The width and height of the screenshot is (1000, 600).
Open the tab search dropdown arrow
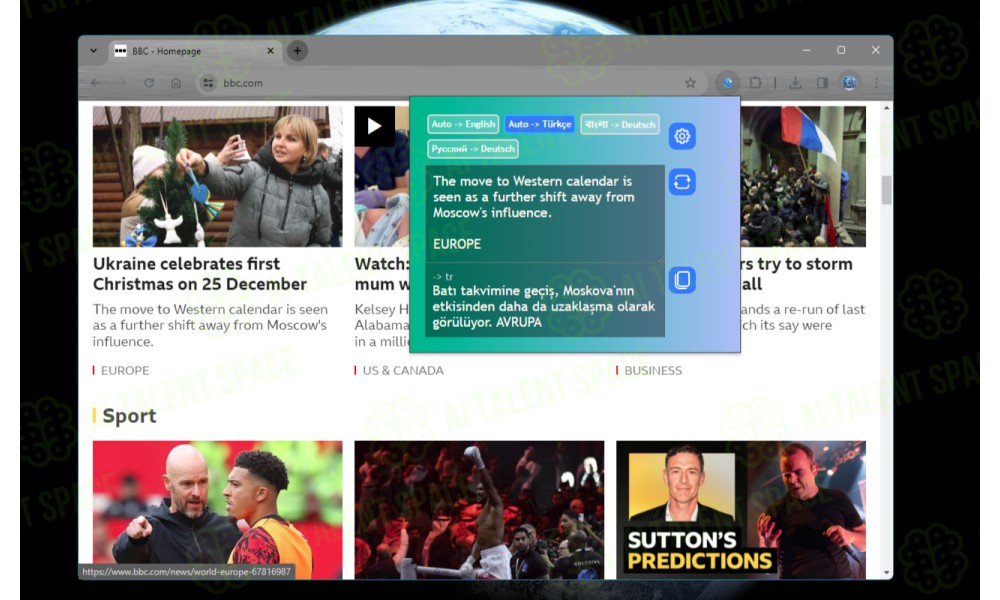click(94, 50)
